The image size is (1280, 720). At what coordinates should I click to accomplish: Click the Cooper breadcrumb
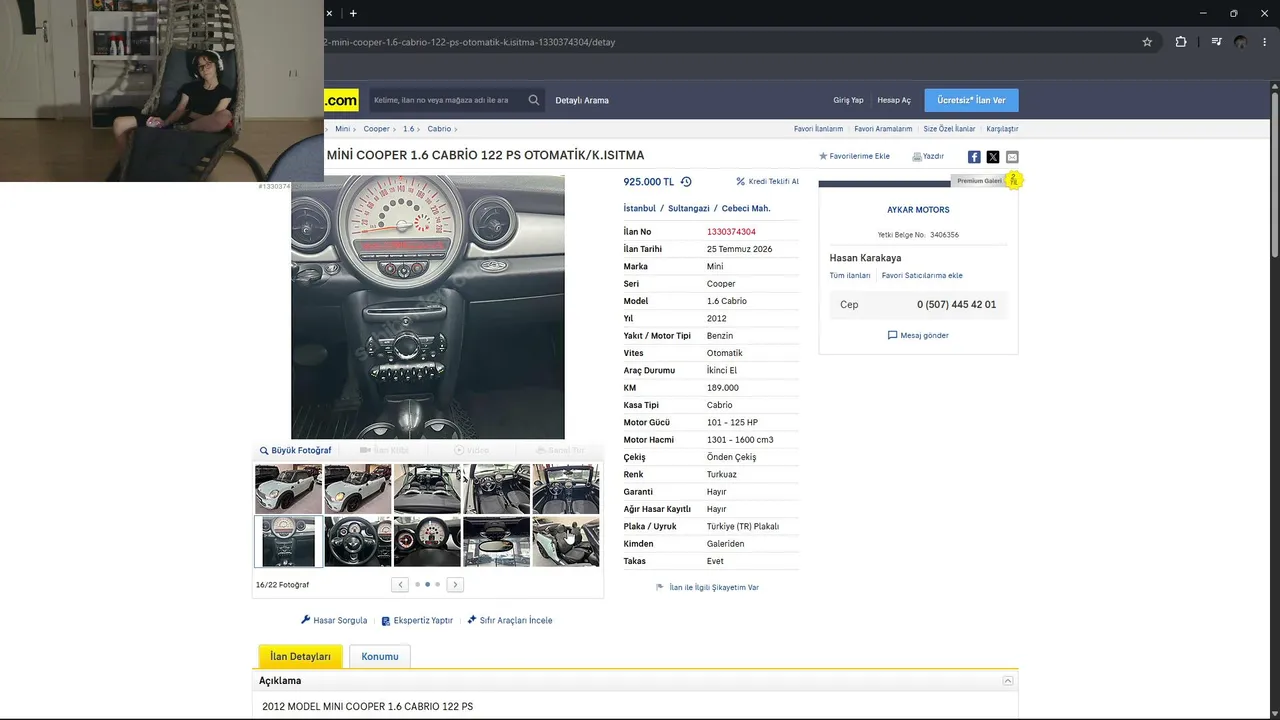coord(377,129)
